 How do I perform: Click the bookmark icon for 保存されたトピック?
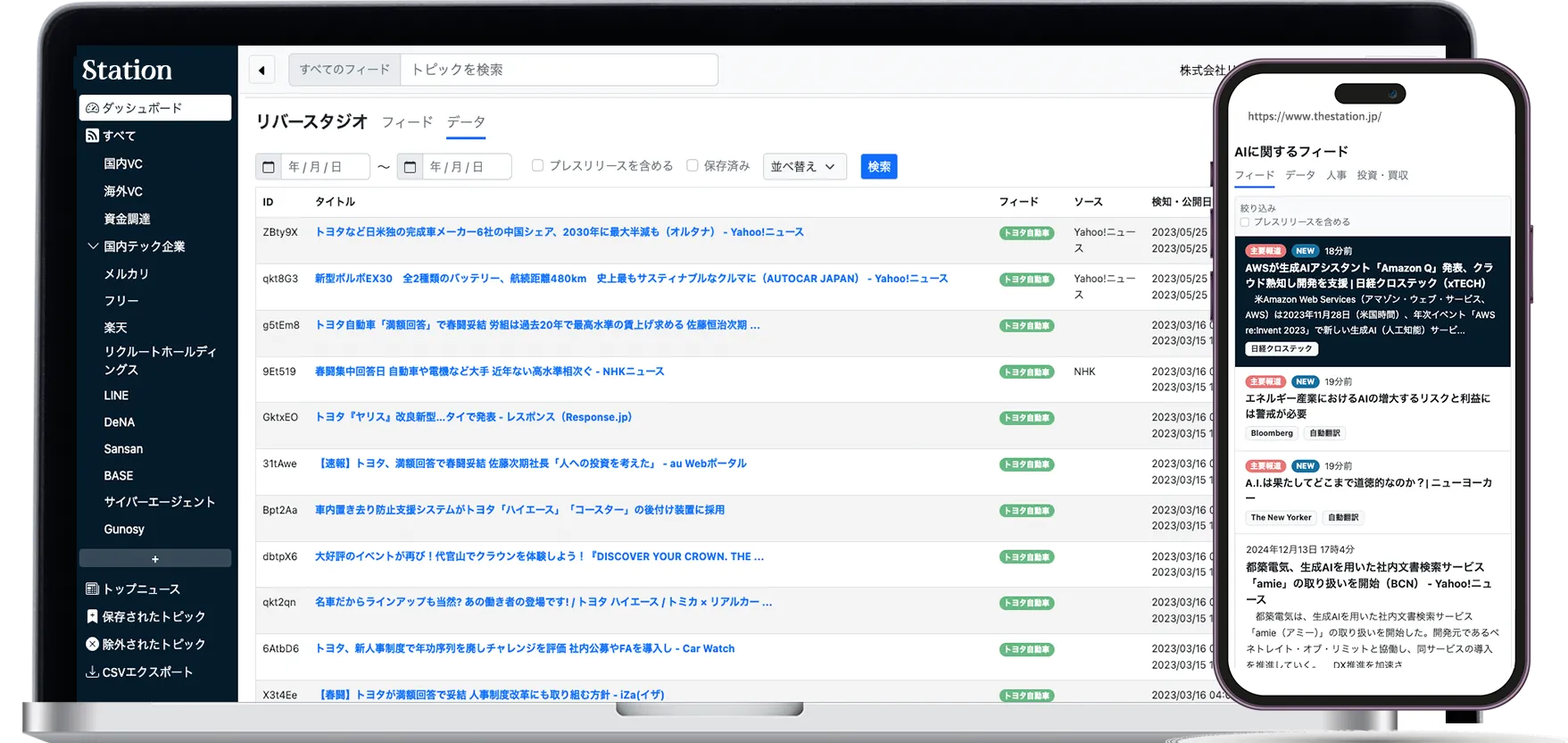coord(92,617)
